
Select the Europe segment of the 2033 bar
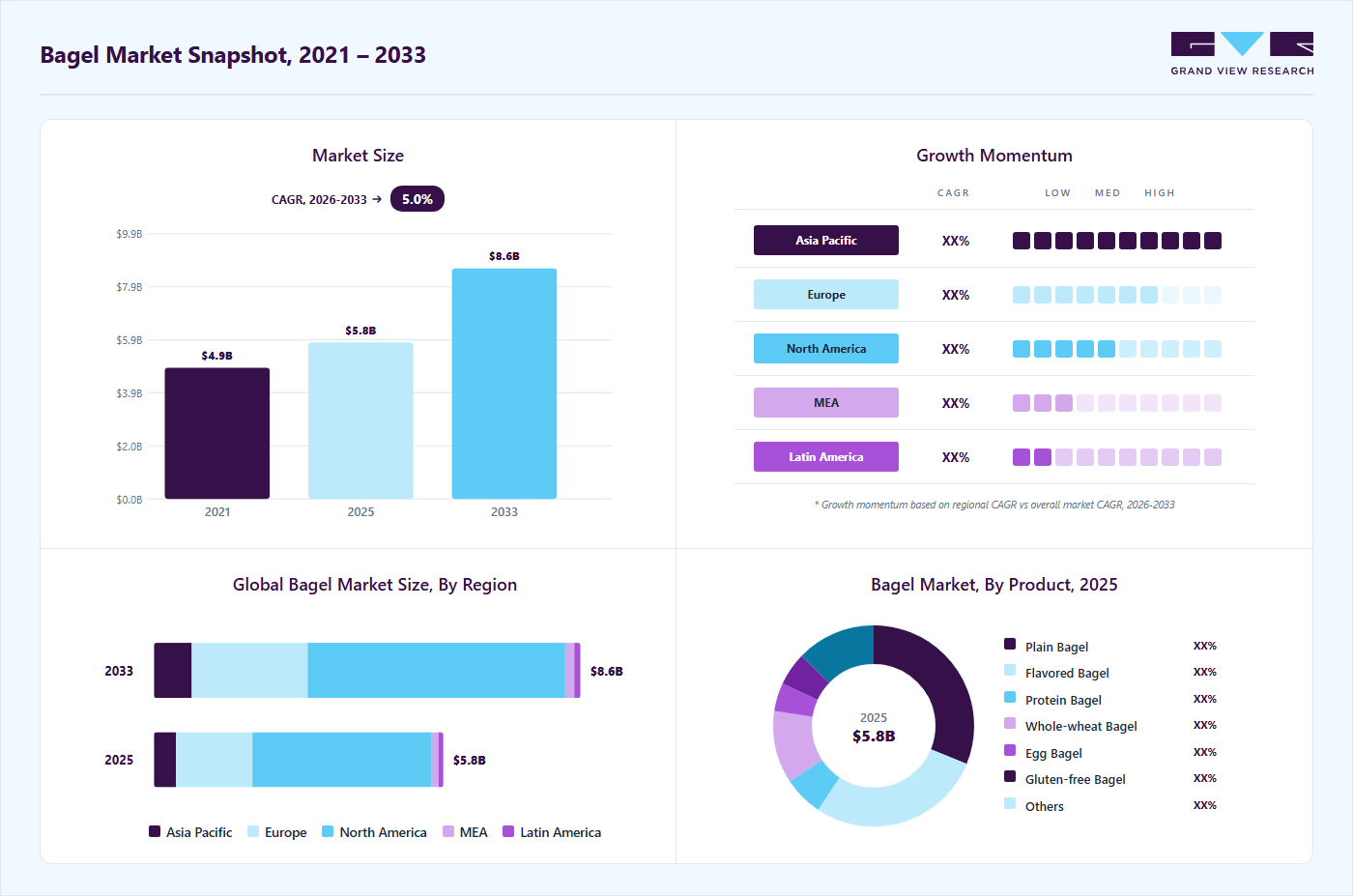[x=249, y=671]
